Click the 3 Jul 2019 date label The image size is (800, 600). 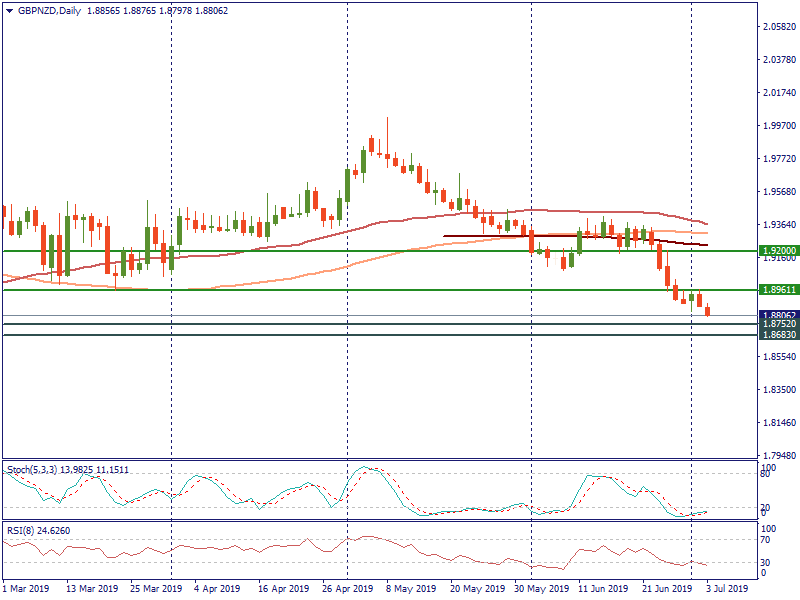point(718,589)
